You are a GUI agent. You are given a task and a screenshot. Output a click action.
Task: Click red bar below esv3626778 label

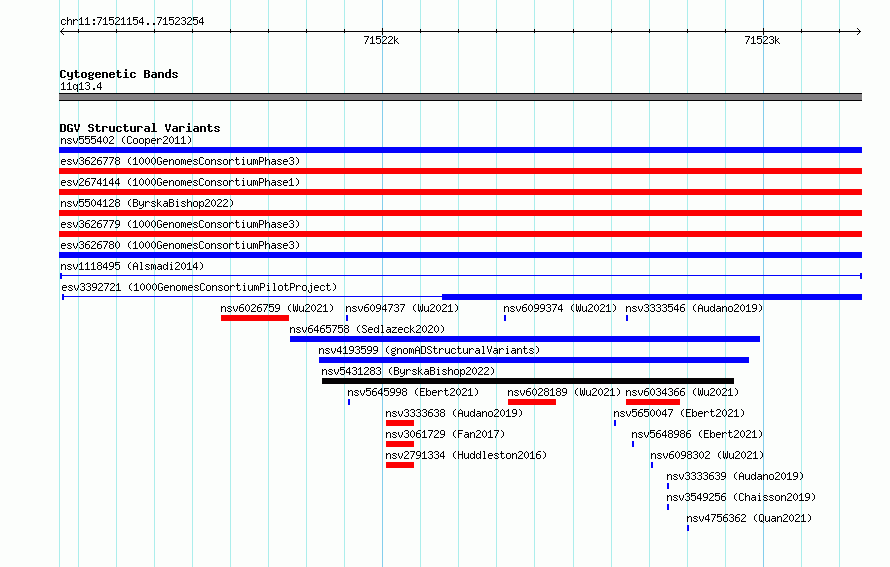click(460, 171)
